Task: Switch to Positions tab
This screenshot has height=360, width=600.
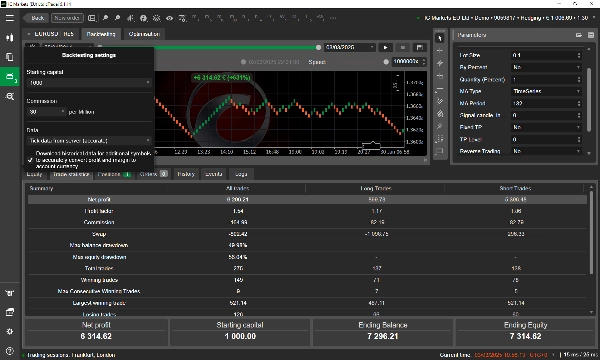Action: (x=114, y=174)
